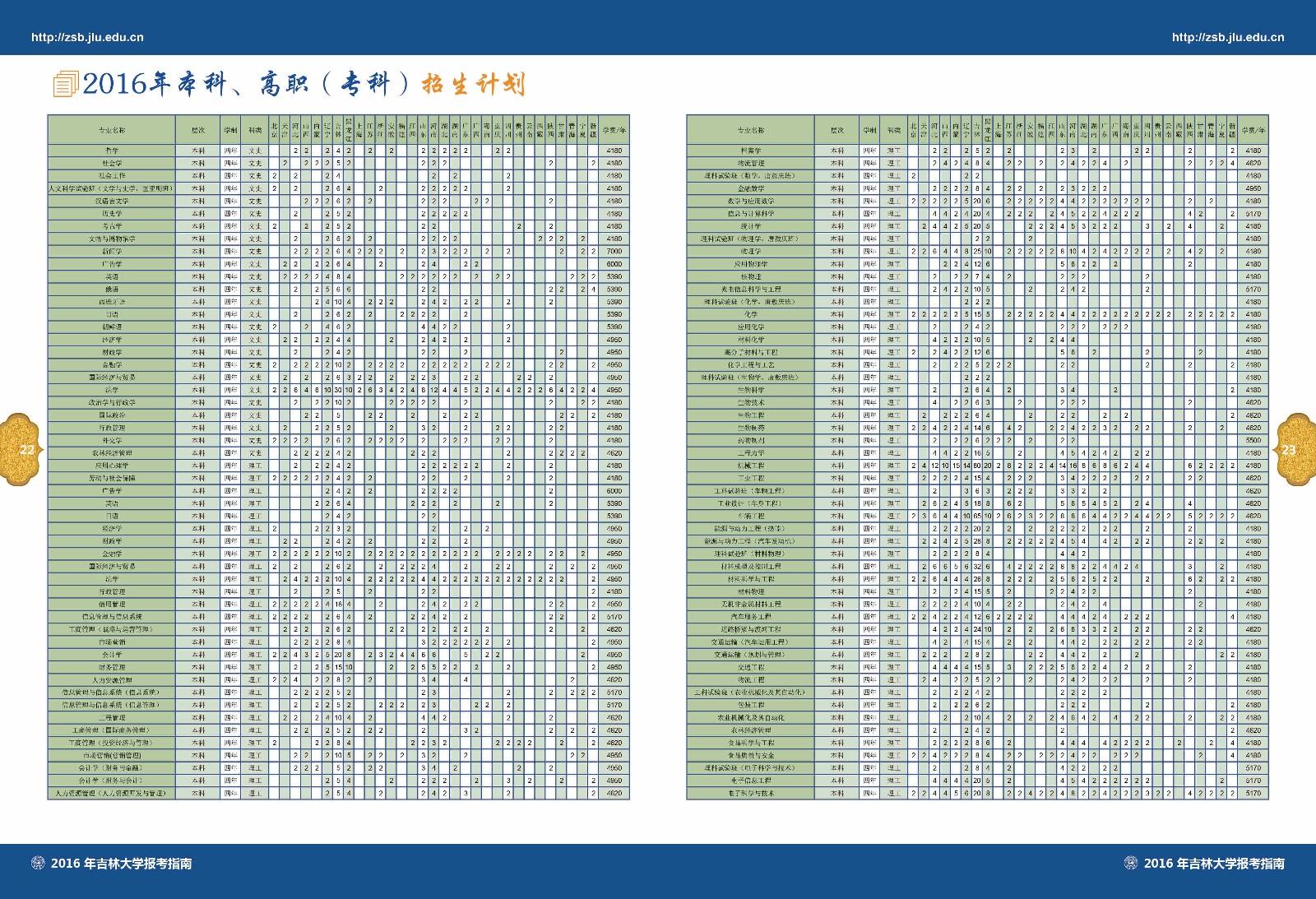Viewport: 1316px width, 899px height.
Task: Open the zsb.jlu.edu.cn link at top right
Action: tap(1227, 37)
